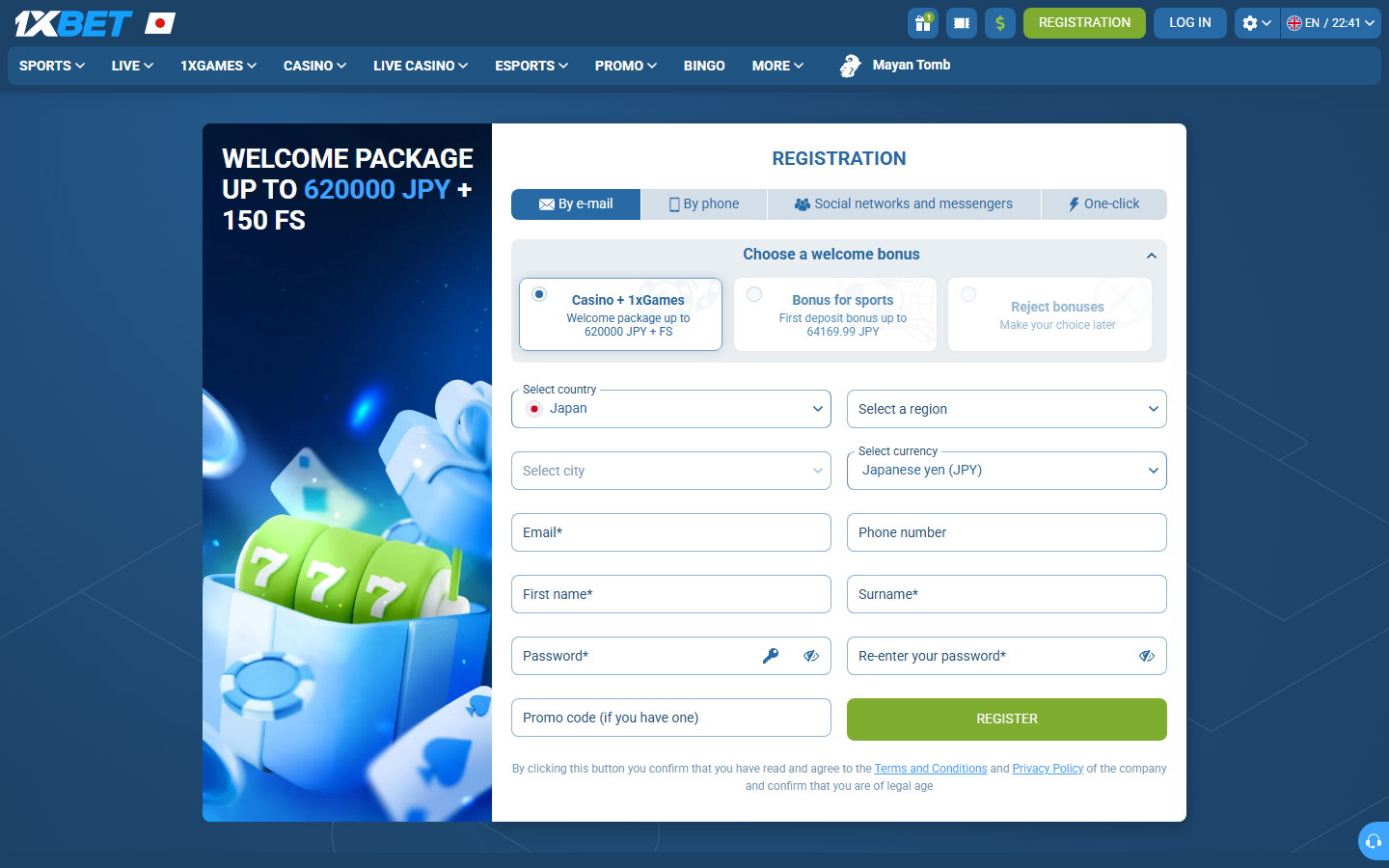Screen dimensions: 1389x868
Task: Switch to Social networks and messengers tab
Action: [x=904, y=204]
